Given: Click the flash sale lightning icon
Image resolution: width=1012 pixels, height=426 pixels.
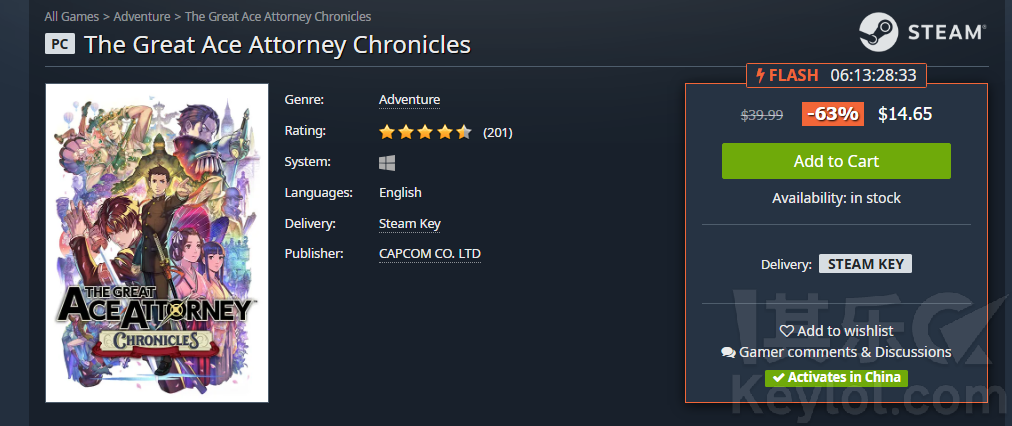Looking at the screenshot, I should (761, 76).
